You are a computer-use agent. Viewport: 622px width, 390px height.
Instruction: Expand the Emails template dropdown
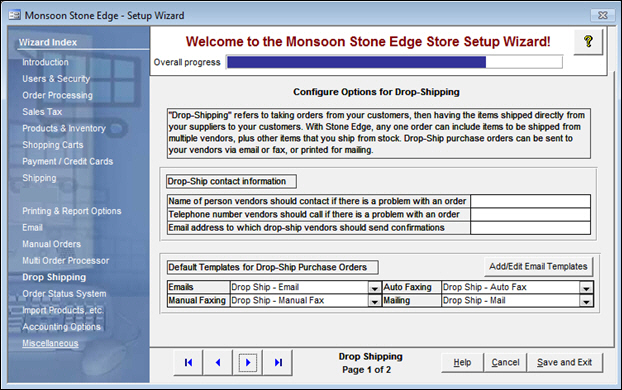pos(374,288)
